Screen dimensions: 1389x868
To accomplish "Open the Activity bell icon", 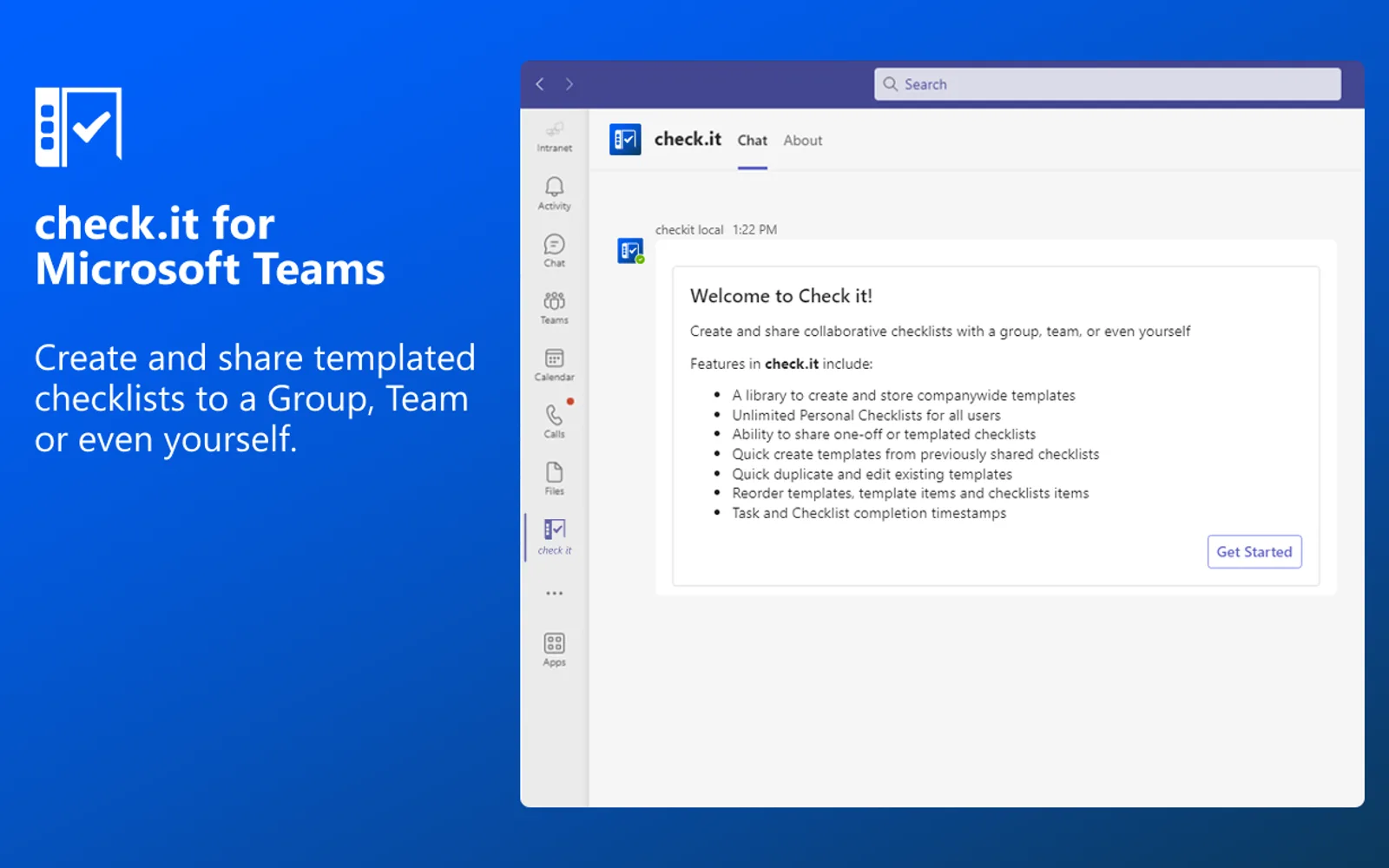I will click(x=555, y=194).
